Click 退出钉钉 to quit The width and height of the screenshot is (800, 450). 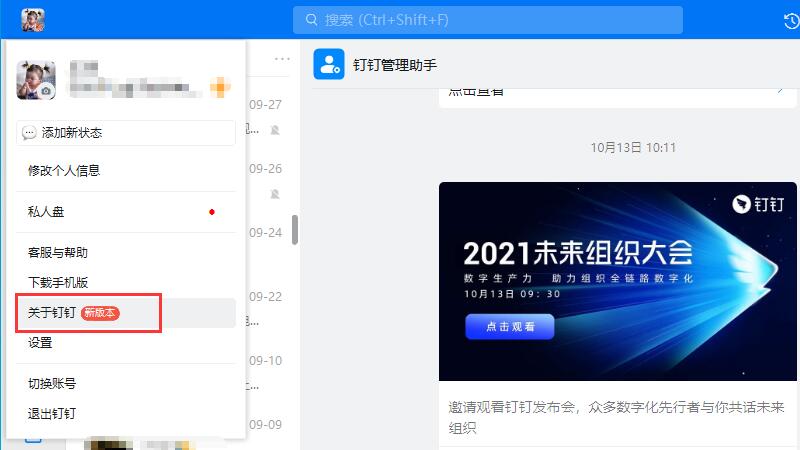(x=52, y=413)
